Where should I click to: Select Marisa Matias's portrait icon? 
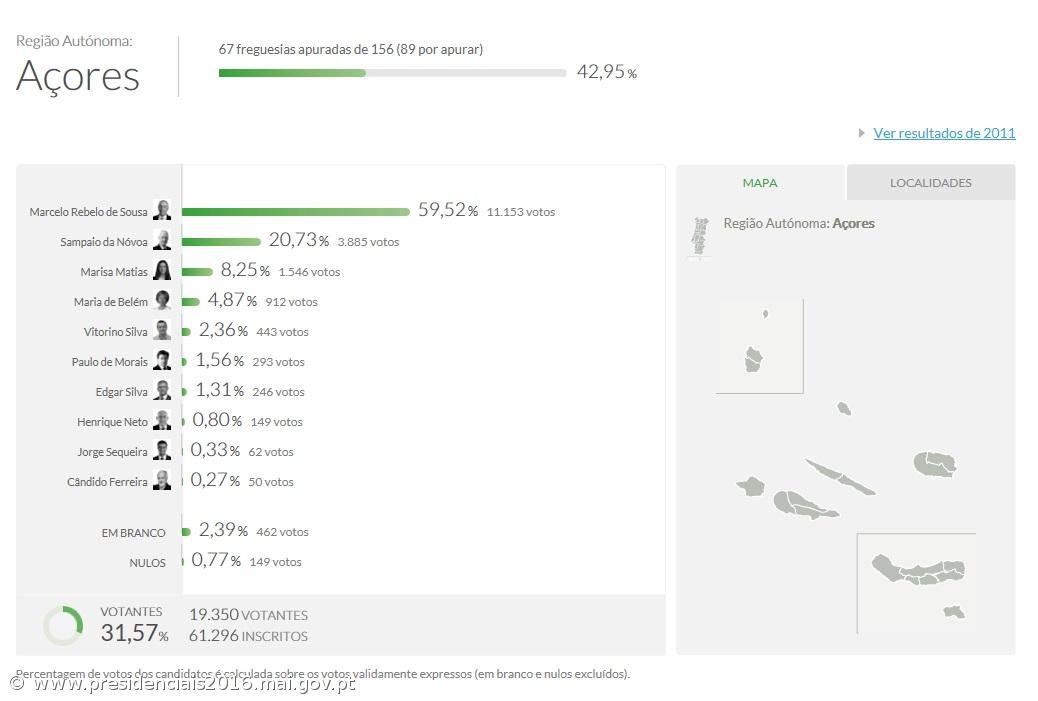tap(162, 271)
